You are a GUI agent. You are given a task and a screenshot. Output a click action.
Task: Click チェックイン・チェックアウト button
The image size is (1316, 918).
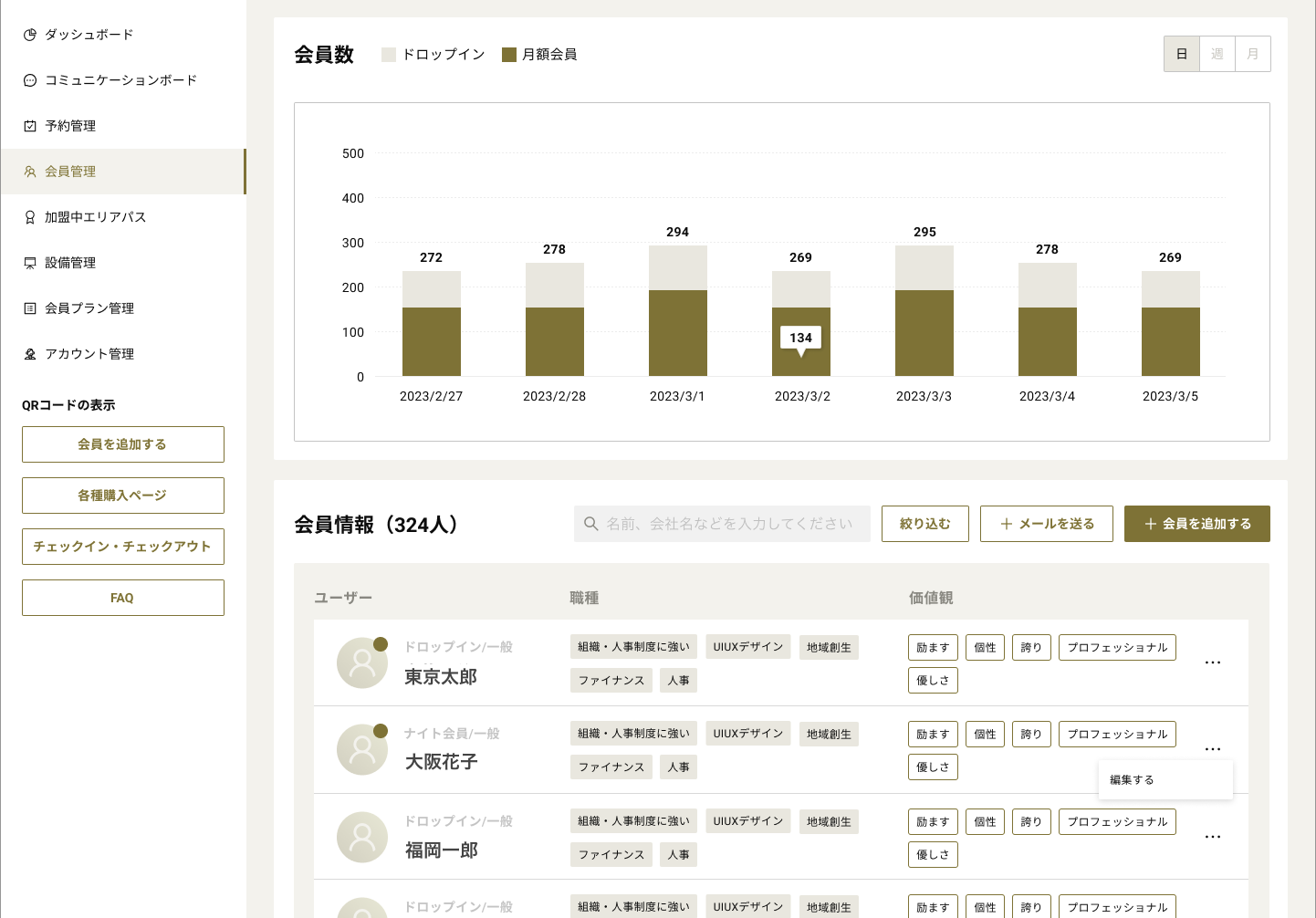(123, 547)
